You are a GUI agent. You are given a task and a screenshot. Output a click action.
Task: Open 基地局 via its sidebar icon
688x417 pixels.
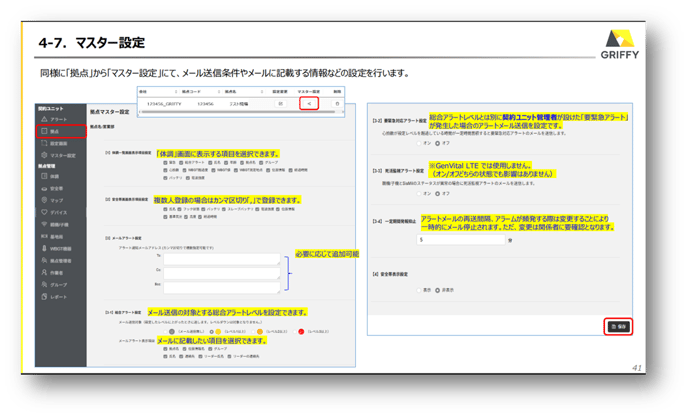(x=44, y=236)
